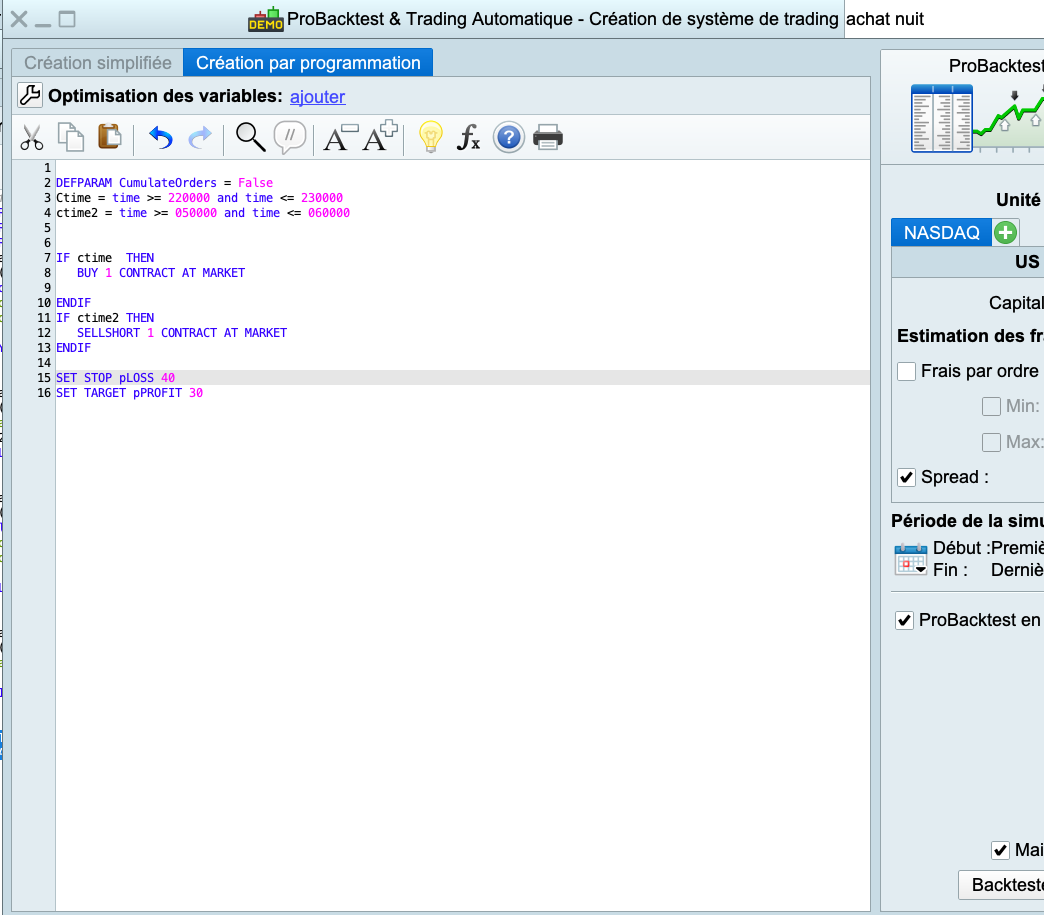Select the NASDAQ tab
Screen dimensions: 1044x915
pyautogui.click(x=941, y=233)
